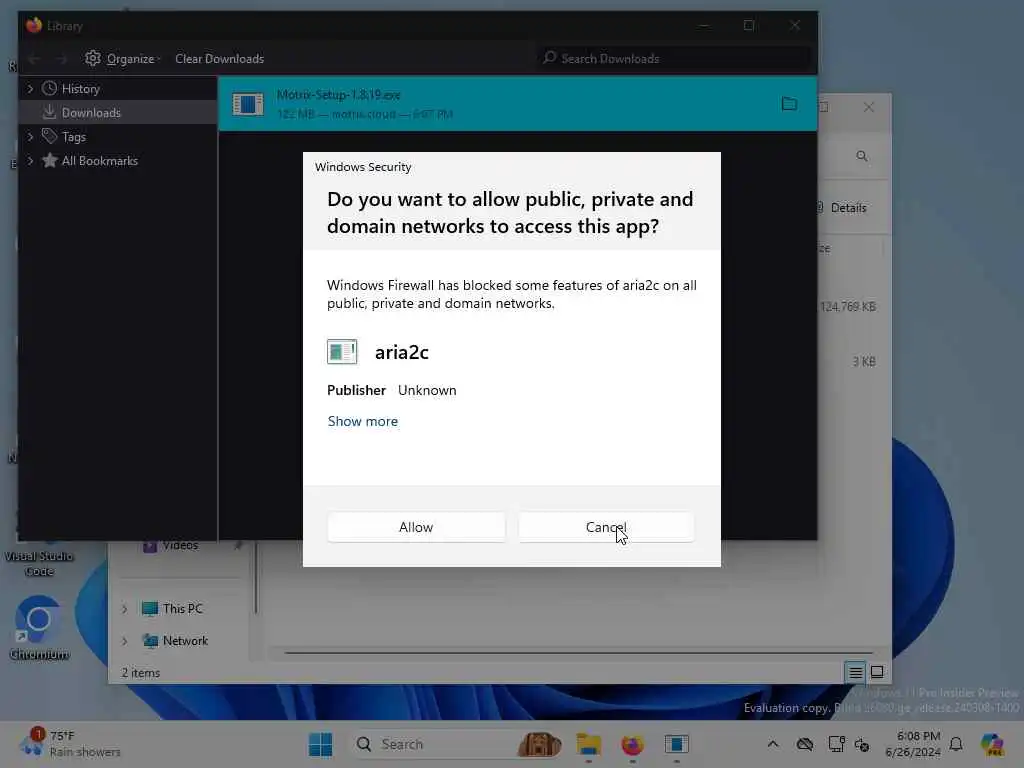This screenshot has width=1024, height=768.
Task: Click the aria2c app icon in dialog
Action: pos(342,352)
